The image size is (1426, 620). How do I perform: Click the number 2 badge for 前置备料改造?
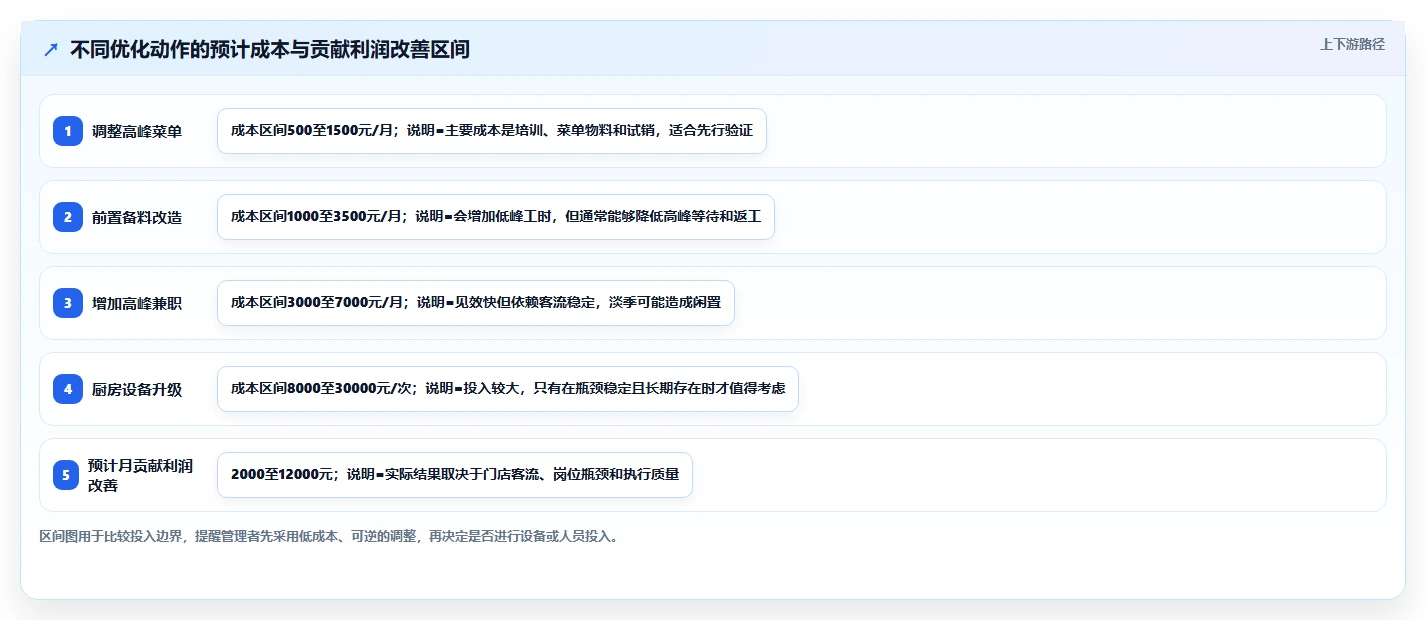pyautogui.click(x=68, y=217)
